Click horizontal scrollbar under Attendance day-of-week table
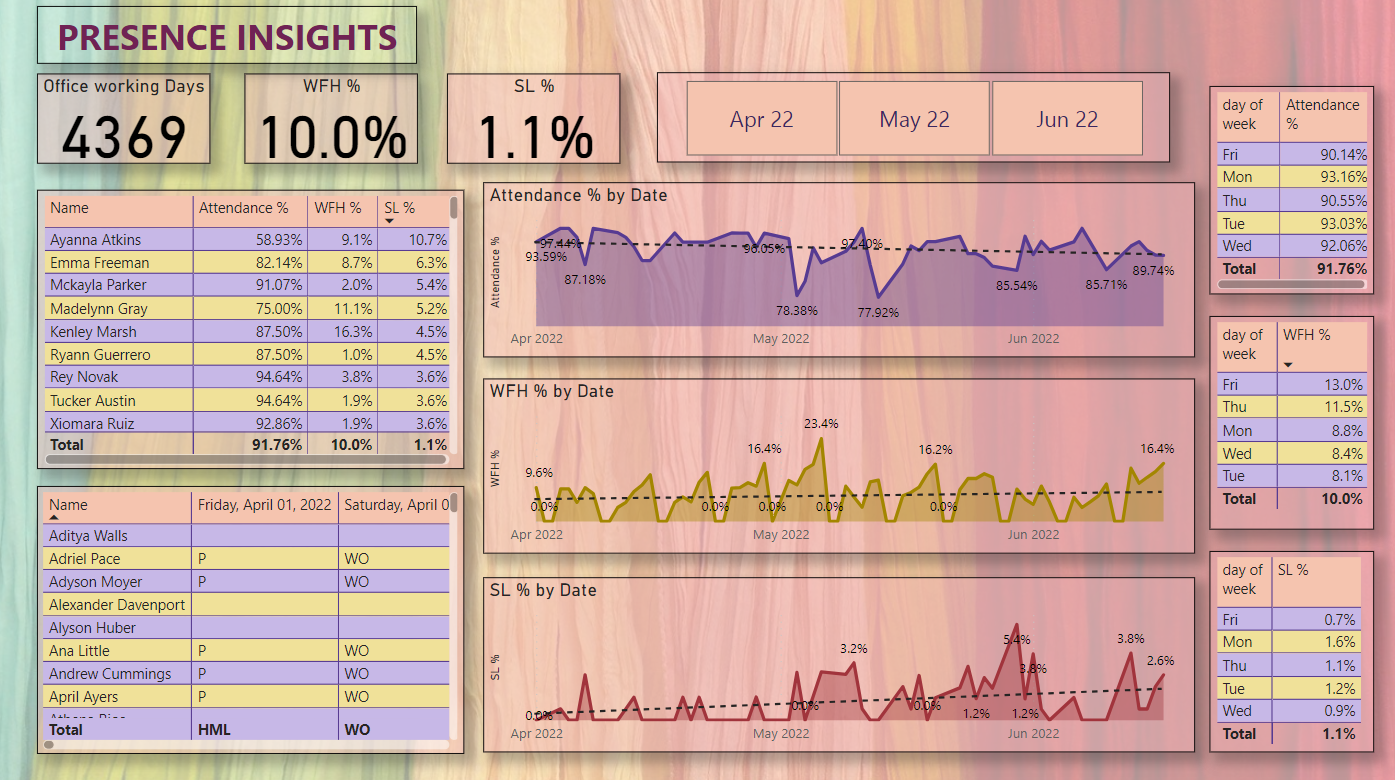The height and width of the screenshot is (780, 1395). point(1290,285)
